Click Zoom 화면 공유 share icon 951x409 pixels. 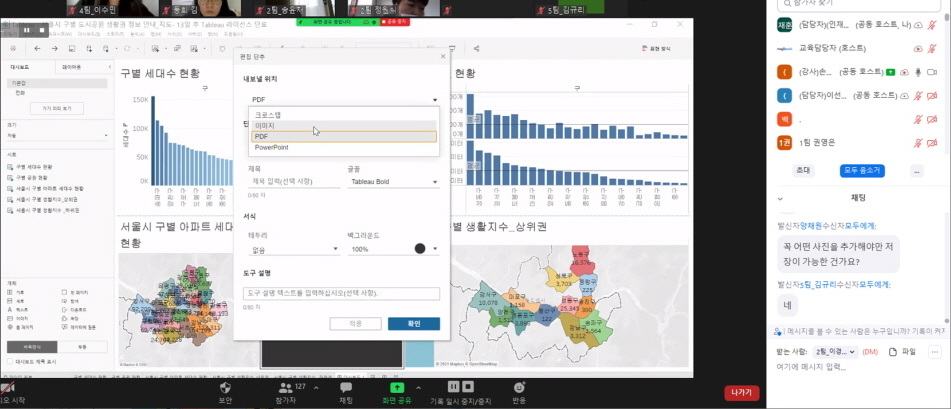[x=397, y=387]
